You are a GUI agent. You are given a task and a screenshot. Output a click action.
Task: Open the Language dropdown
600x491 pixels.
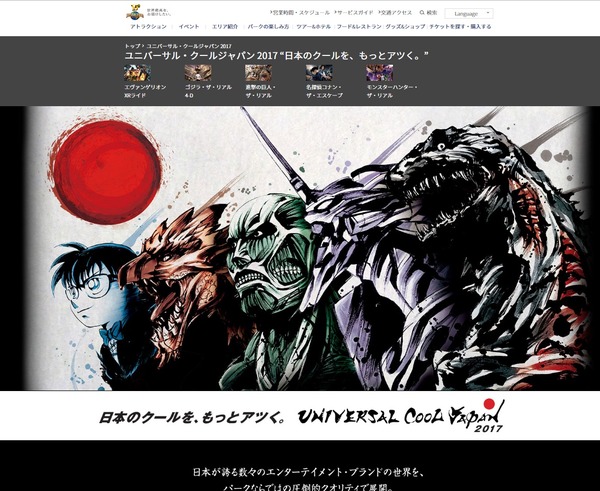point(469,13)
